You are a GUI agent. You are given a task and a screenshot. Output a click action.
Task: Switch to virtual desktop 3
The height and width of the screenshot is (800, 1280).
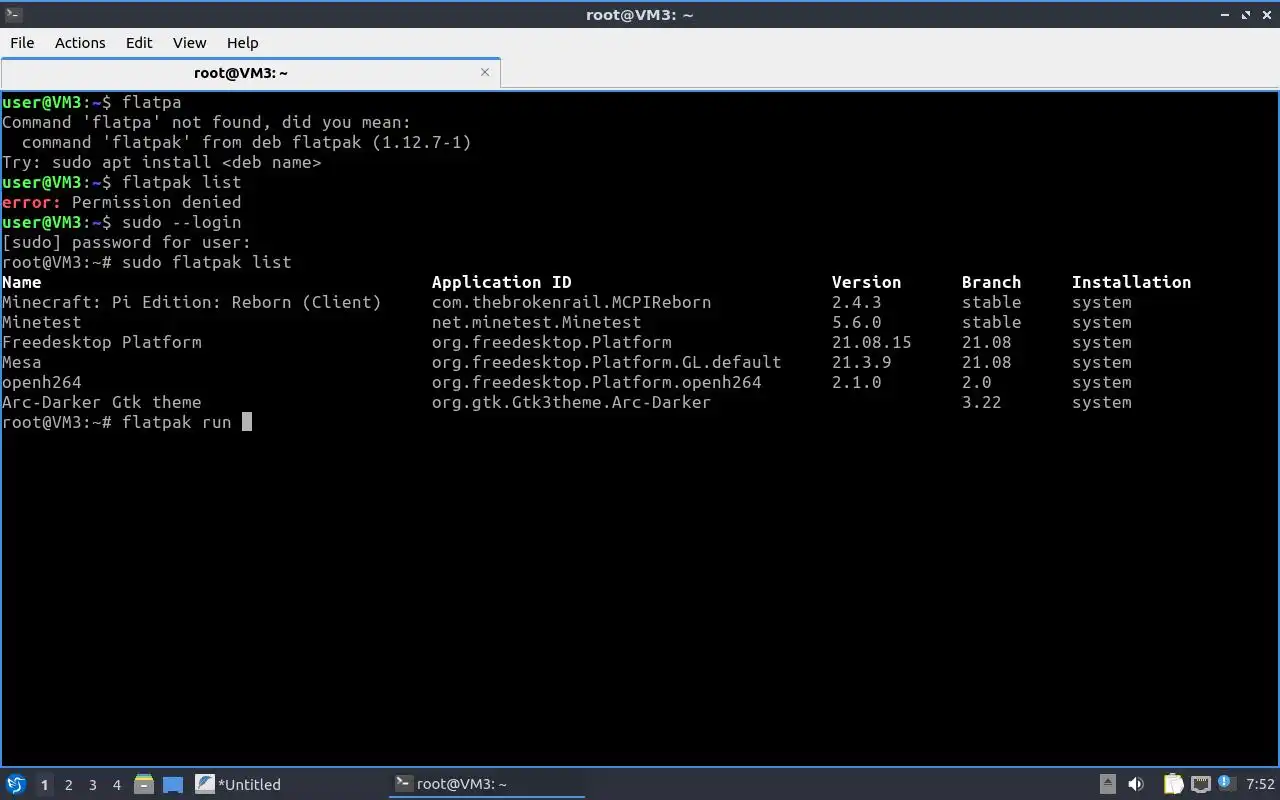(92, 785)
